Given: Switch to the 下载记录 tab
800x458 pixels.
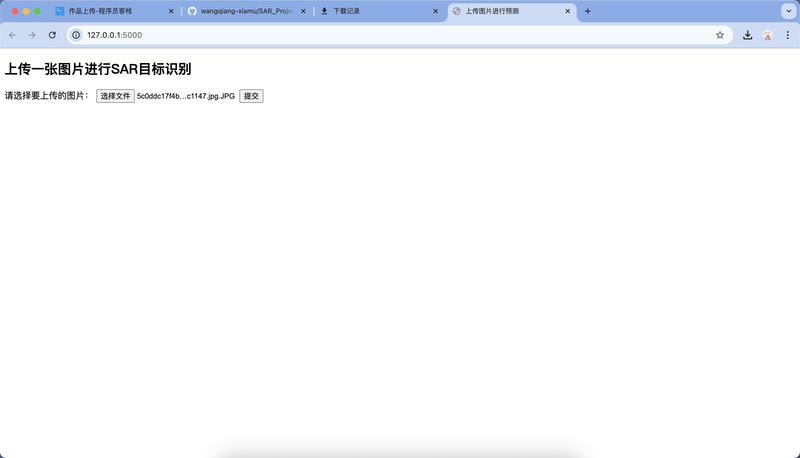Looking at the screenshot, I should coord(379,11).
